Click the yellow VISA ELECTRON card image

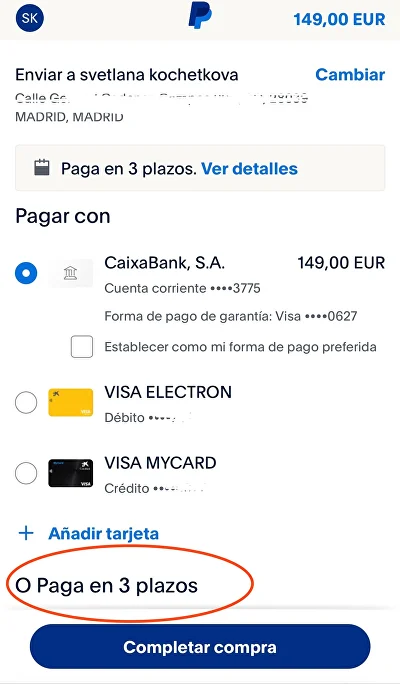[71, 402]
